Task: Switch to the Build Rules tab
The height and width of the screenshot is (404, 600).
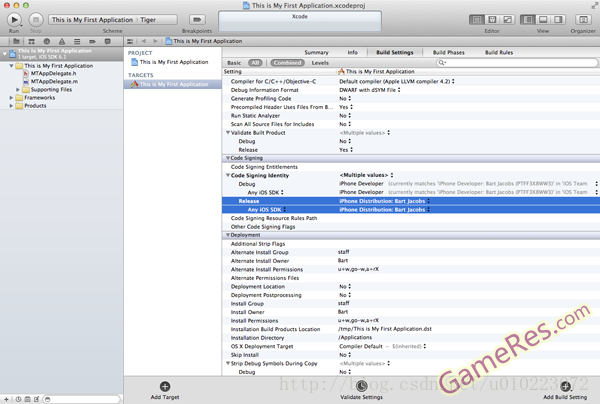Action: point(499,52)
